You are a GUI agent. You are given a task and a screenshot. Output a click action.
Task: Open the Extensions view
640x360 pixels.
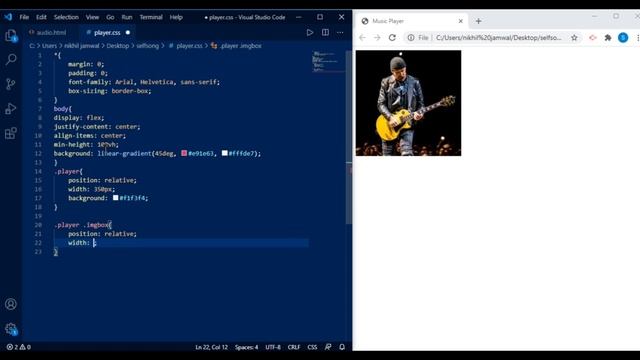click(x=11, y=133)
